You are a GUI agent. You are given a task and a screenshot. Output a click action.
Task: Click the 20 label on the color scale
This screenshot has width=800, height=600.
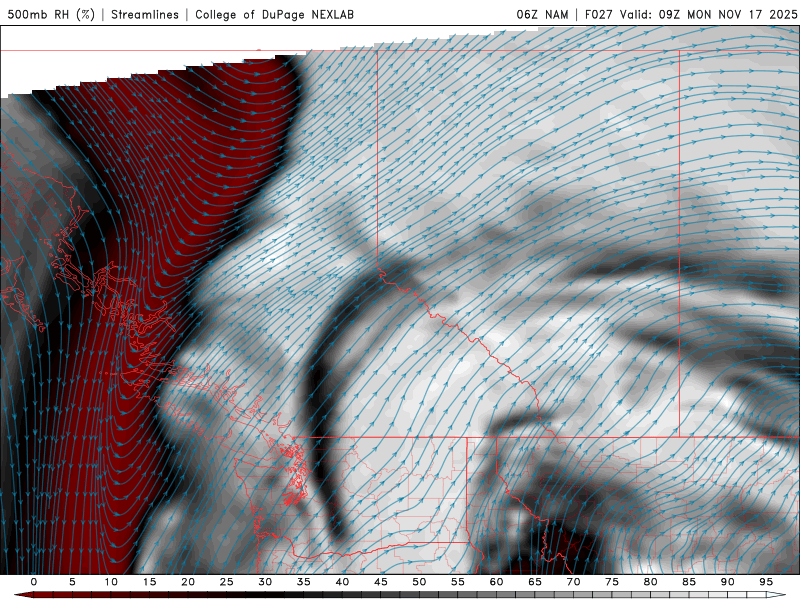188,582
